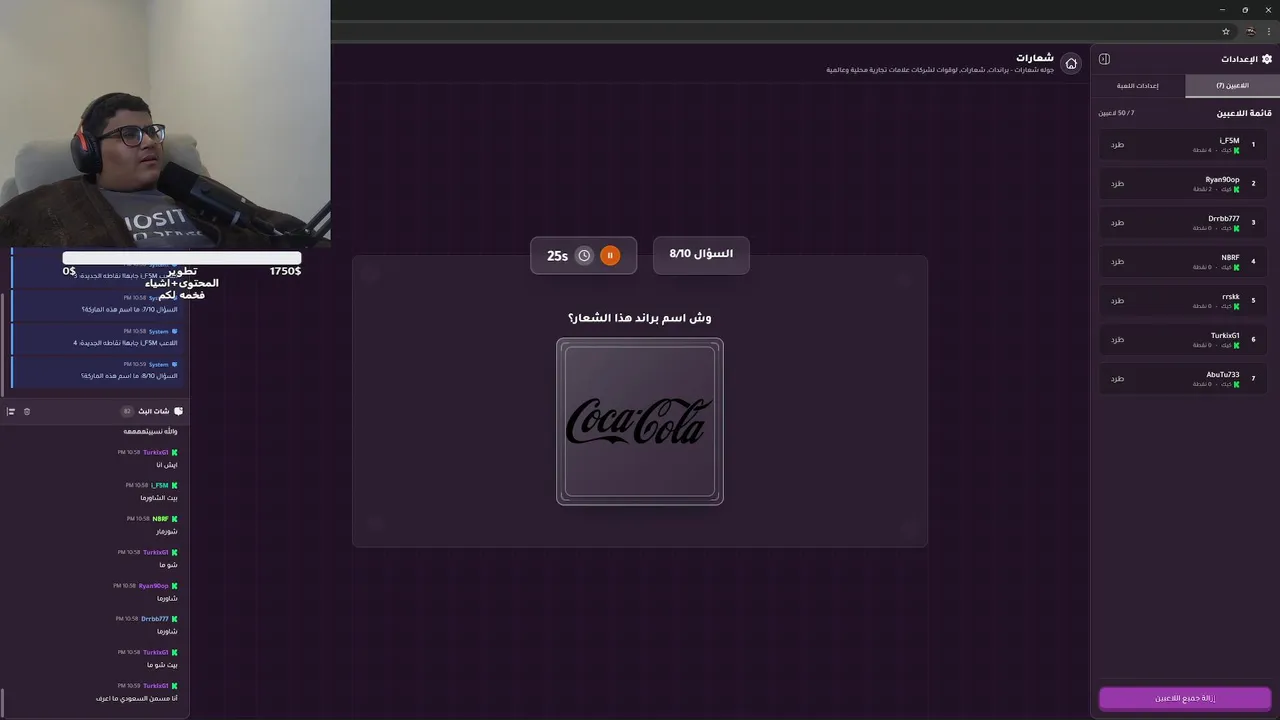The image size is (1280, 720).
Task: Click the Kick icon under Ryan90op player
Action: tap(1236, 189)
